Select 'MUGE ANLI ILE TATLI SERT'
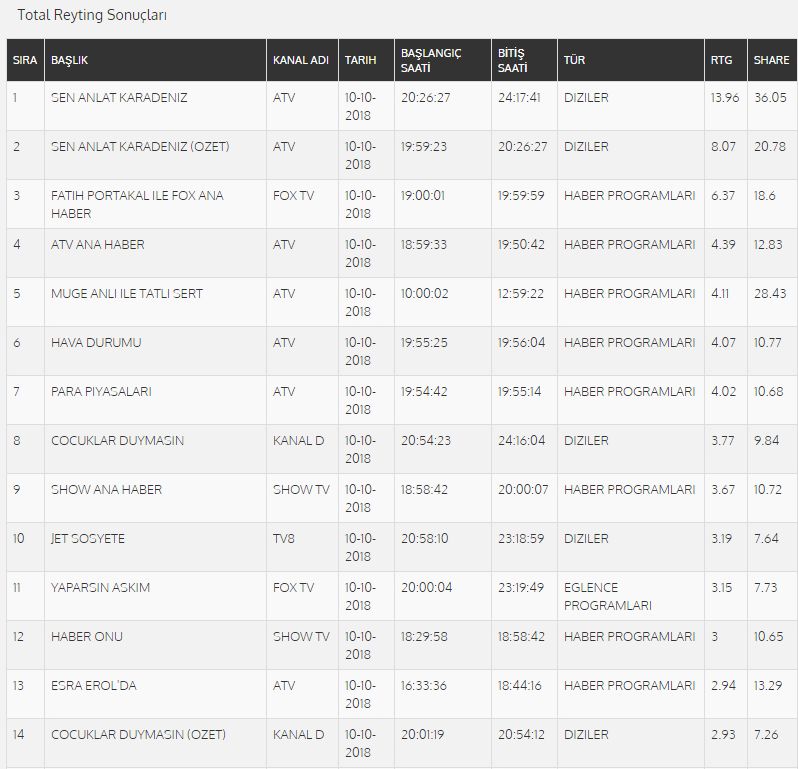Image resolution: width=798 pixels, height=769 pixels. pyautogui.click(x=127, y=294)
